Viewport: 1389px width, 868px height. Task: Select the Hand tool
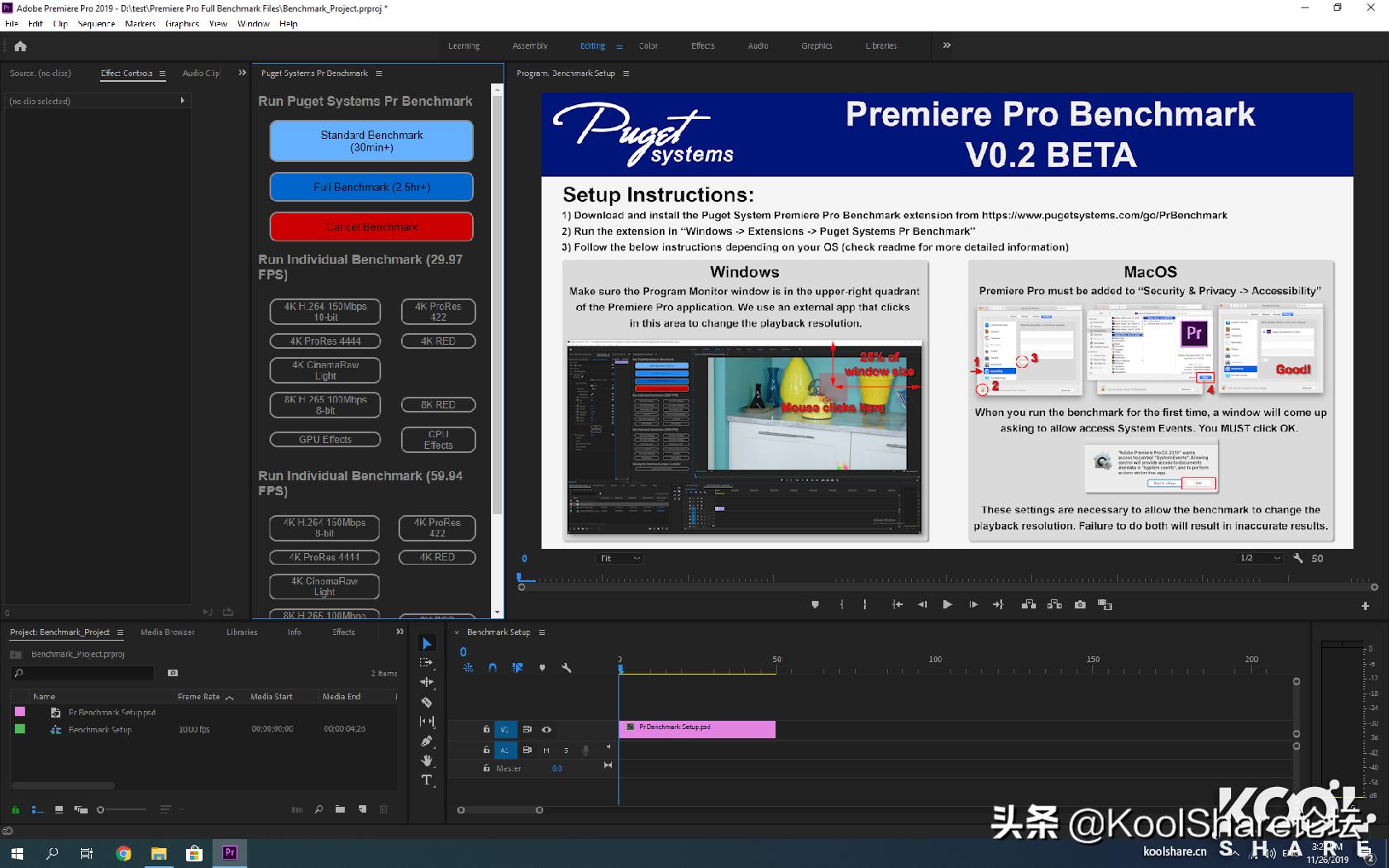point(427,761)
